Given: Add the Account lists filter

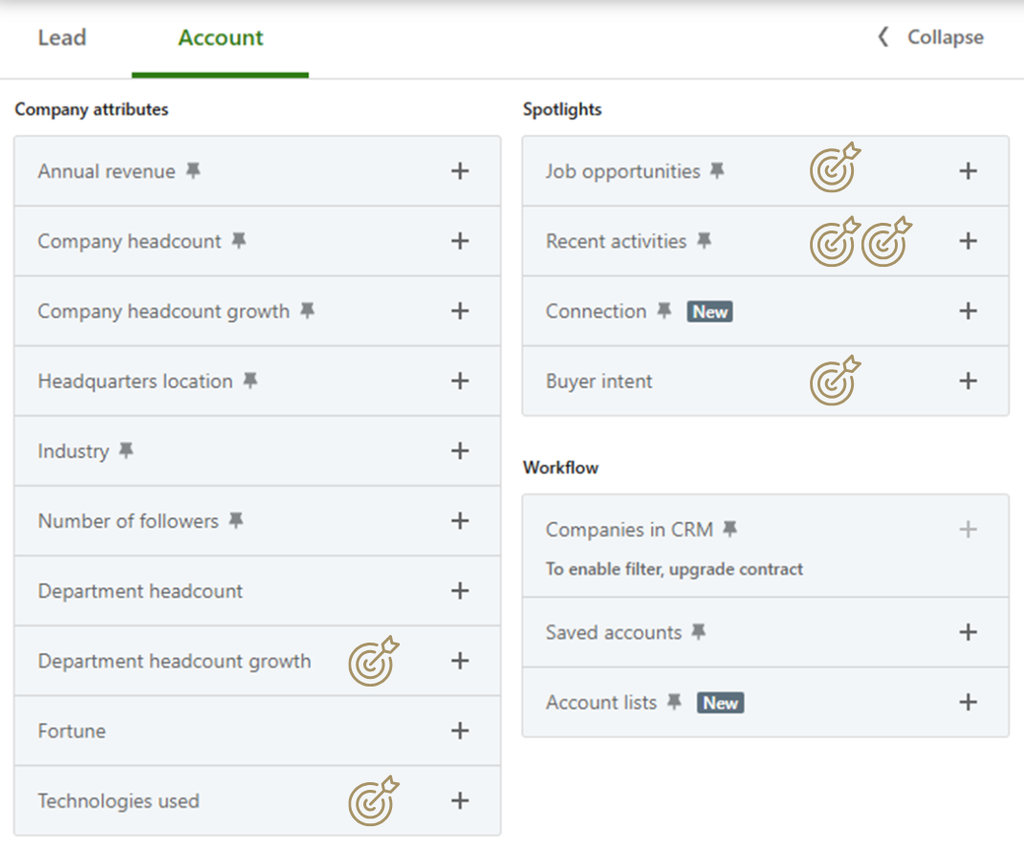Looking at the screenshot, I should coord(968,702).
